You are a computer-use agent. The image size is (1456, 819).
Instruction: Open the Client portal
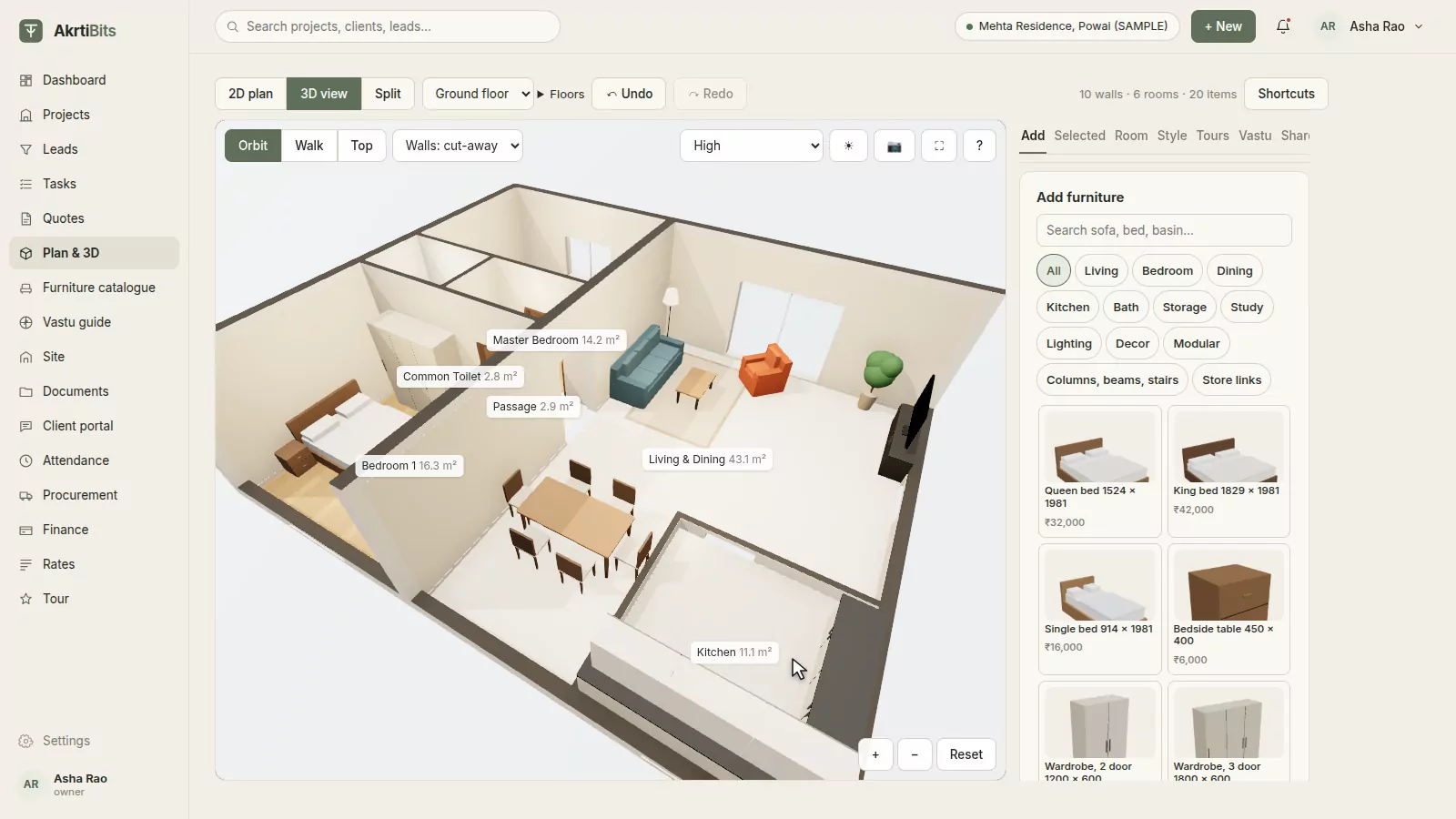[94, 426]
